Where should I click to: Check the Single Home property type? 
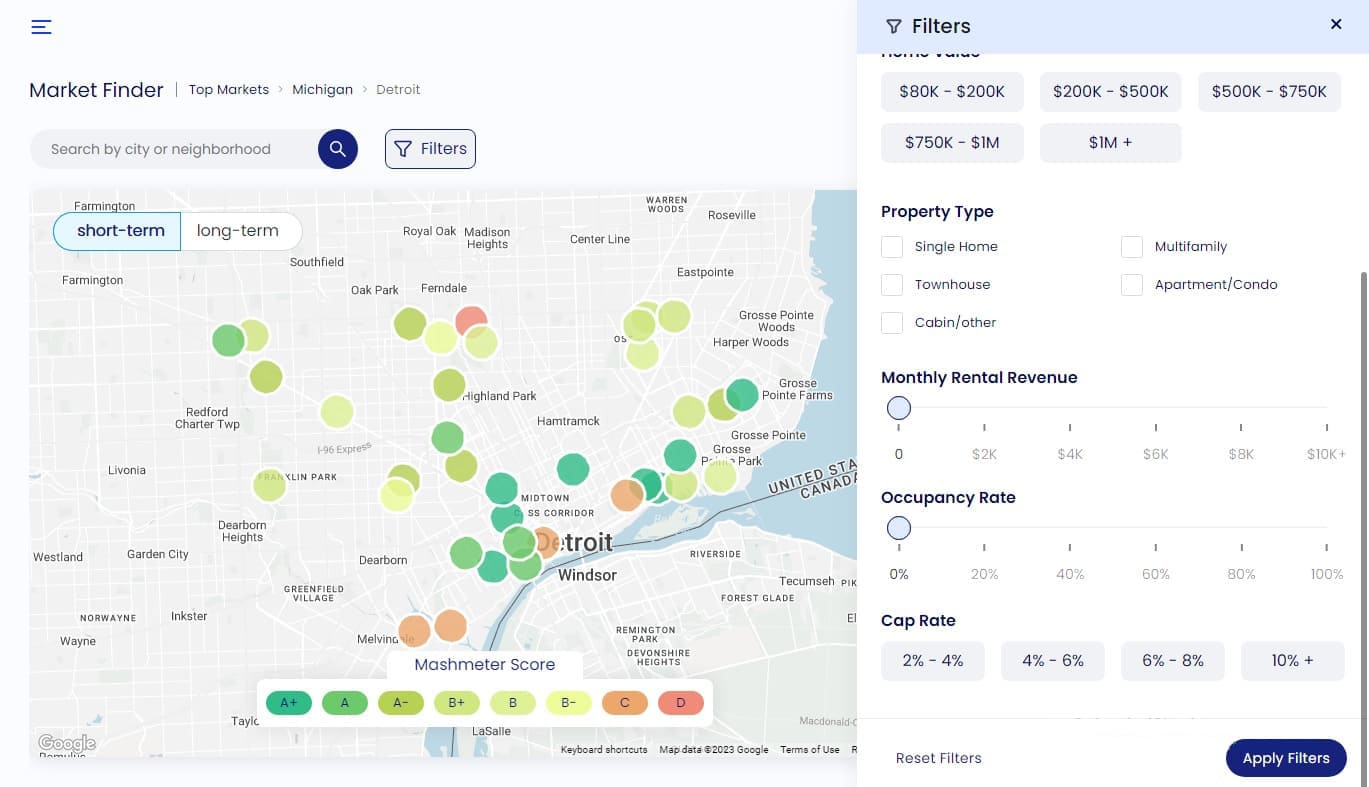(x=892, y=247)
